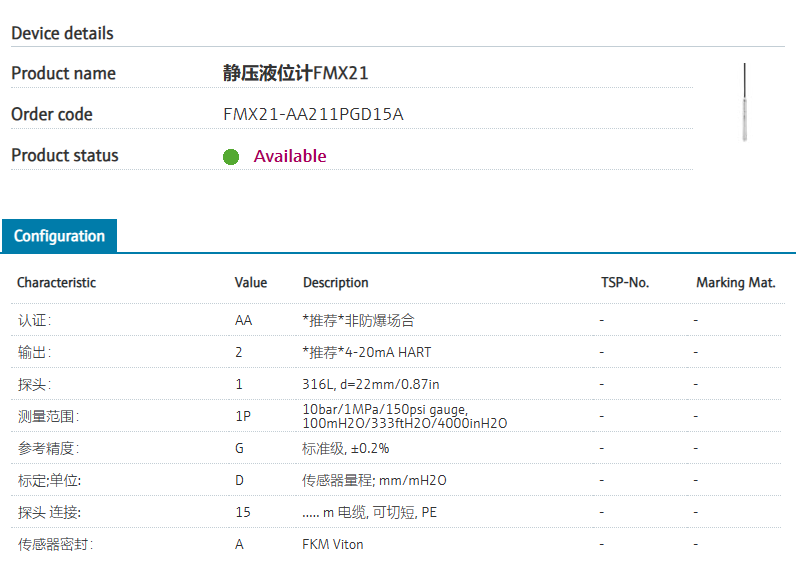
Task: Click the Marking Mat. column header
Action: [x=736, y=282]
